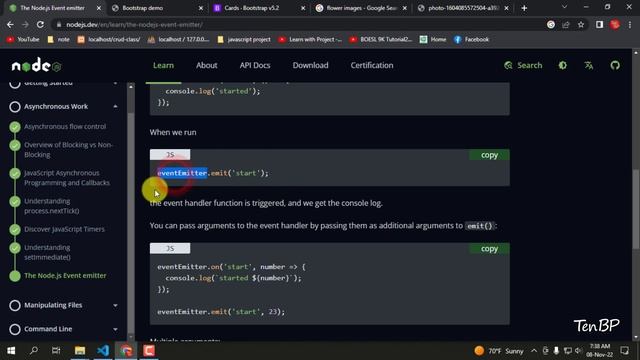Close the Bootstrap demo tab
This screenshot has height=360, width=640.
tap(200, 8)
